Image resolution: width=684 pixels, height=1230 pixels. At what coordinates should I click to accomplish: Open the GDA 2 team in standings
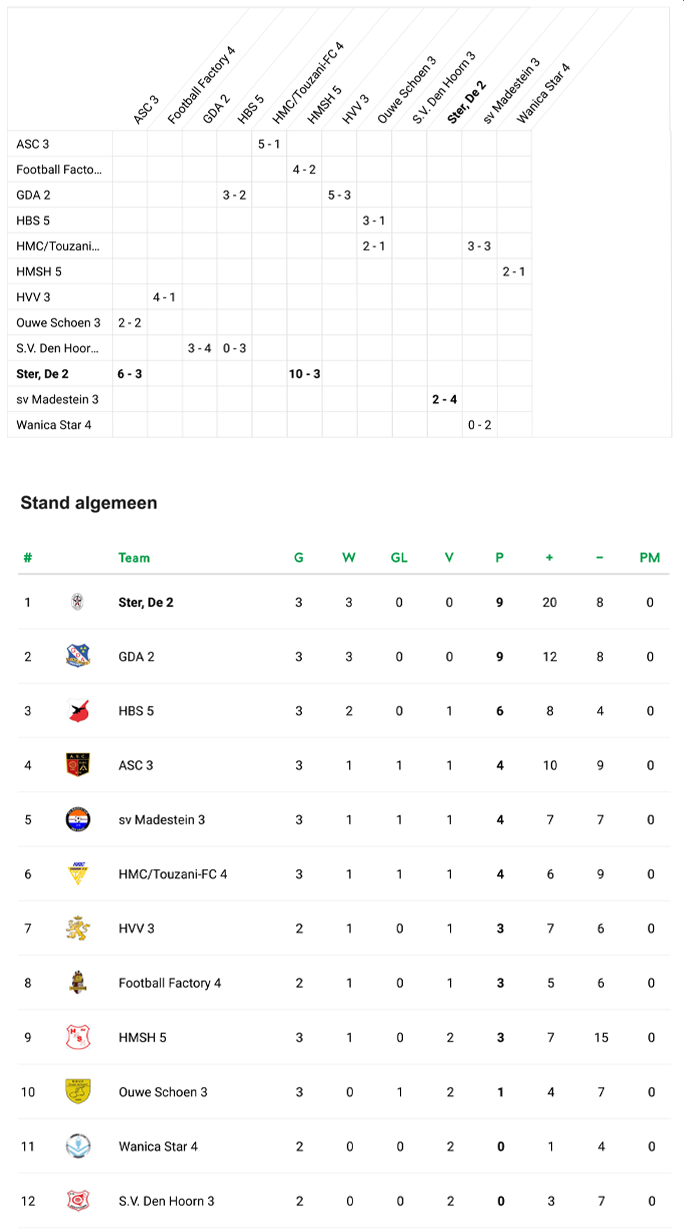click(x=136, y=657)
